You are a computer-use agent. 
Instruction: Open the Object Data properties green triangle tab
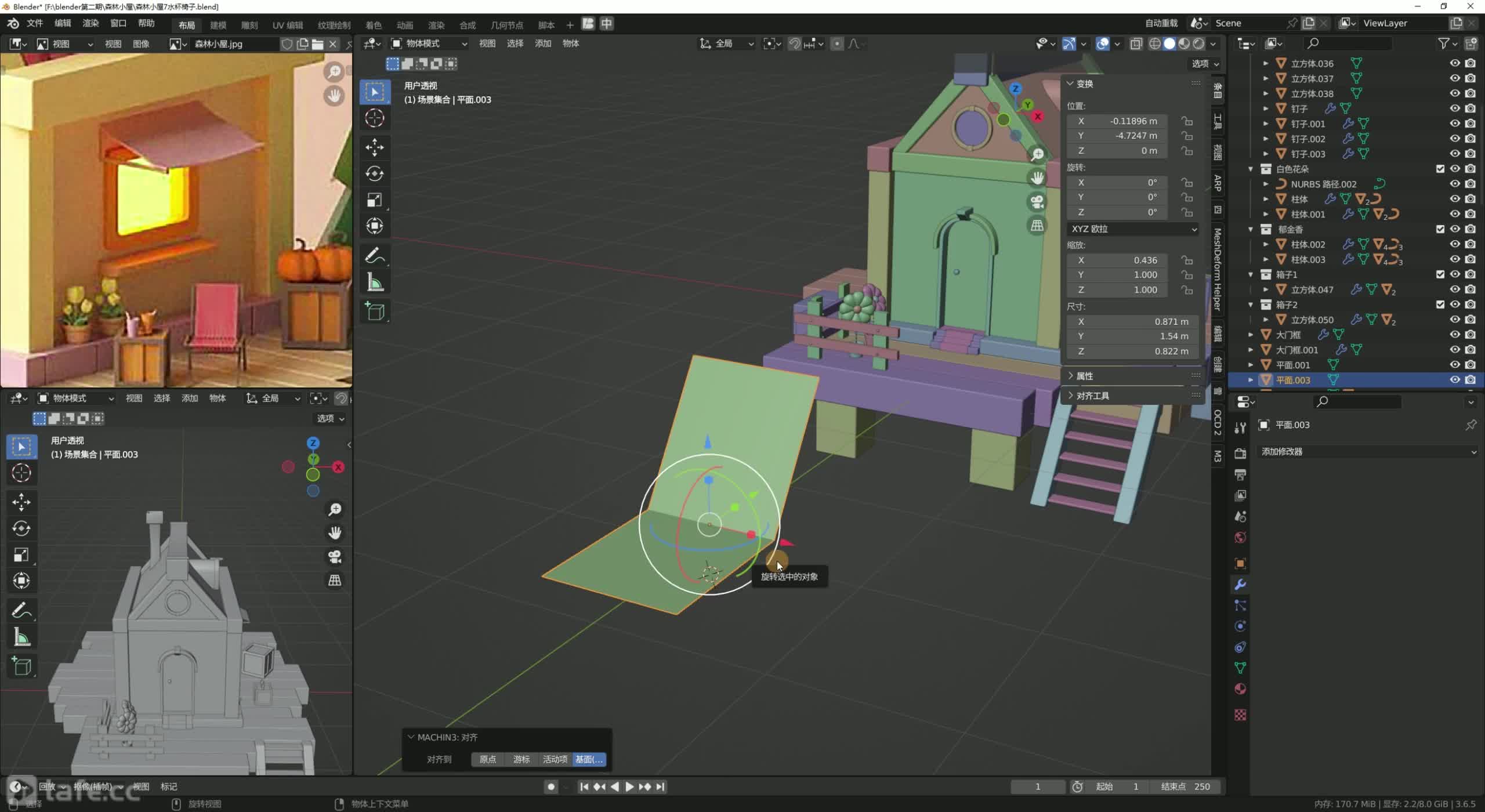point(1240,668)
